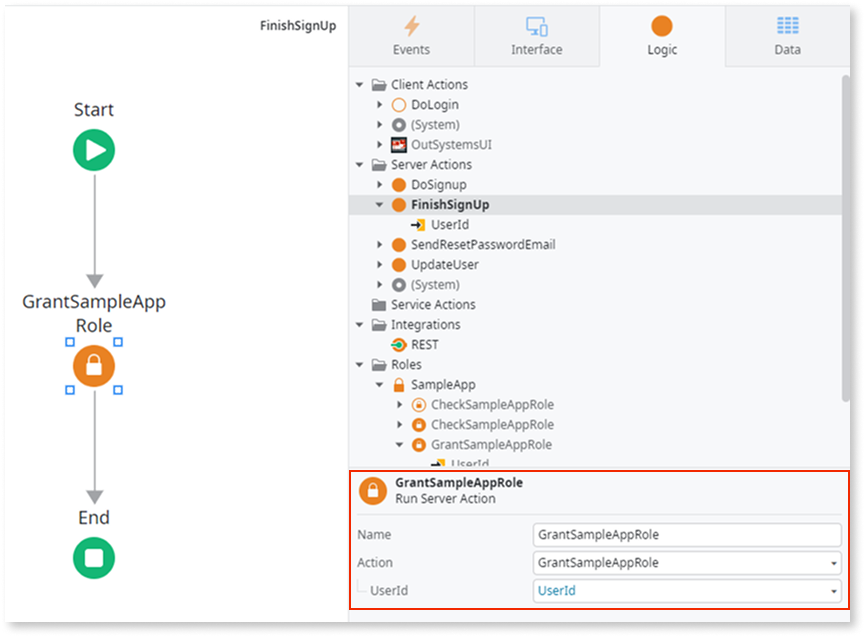Open the UserId value dropdown
This screenshot has width=865, height=637.
point(835,590)
